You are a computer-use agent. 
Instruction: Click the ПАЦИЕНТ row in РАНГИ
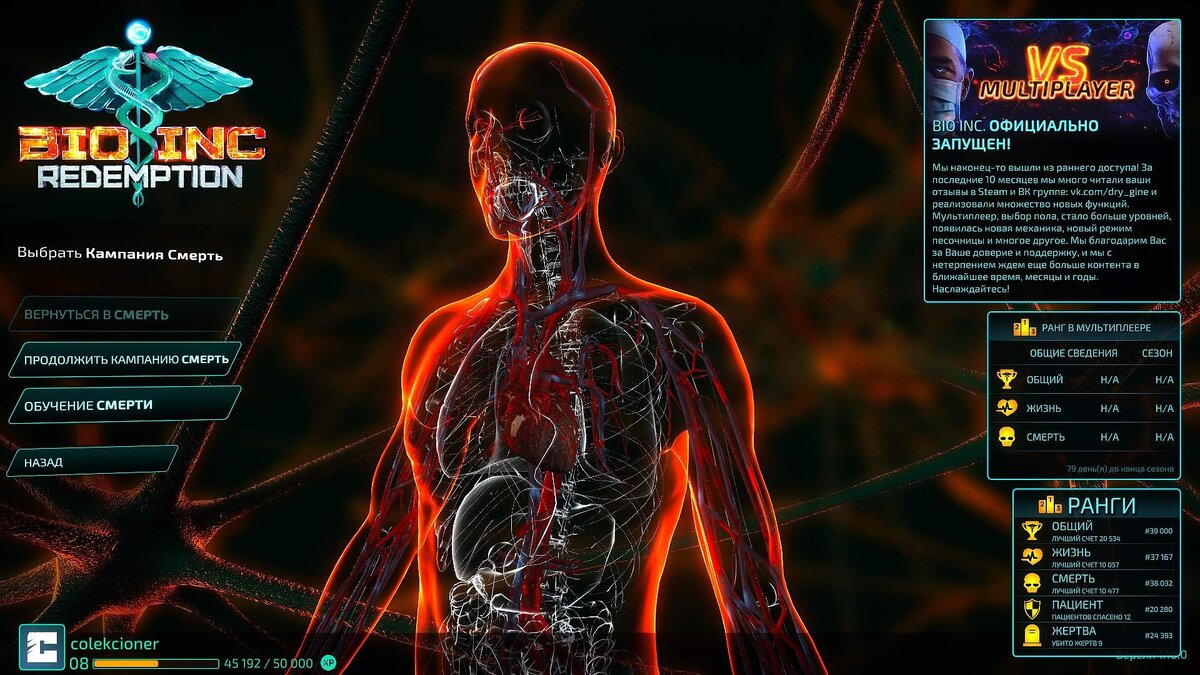tap(1097, 610)
